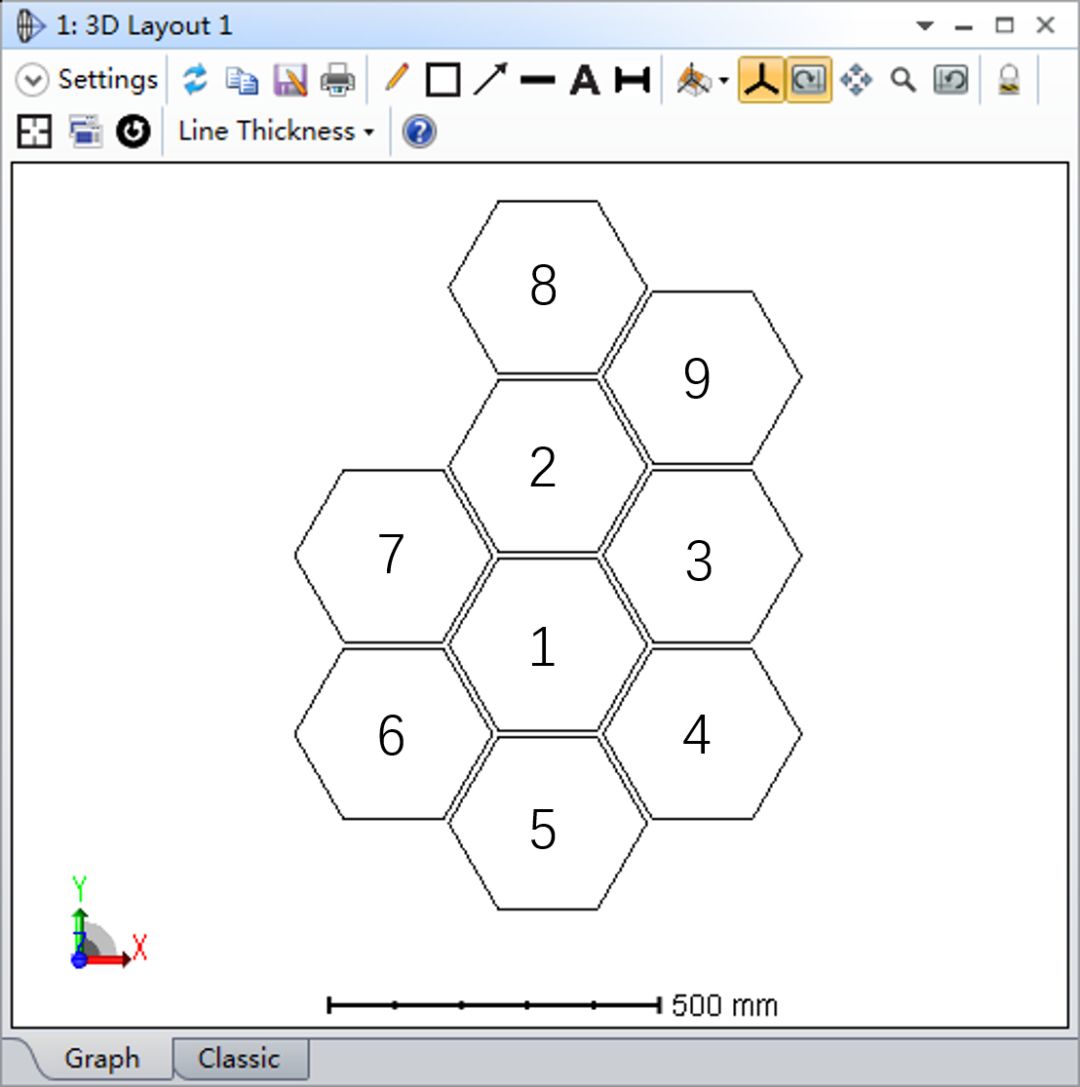Click the Save As image icon
Viewport: 1080px width, 1087px height.
pos(290,80)
